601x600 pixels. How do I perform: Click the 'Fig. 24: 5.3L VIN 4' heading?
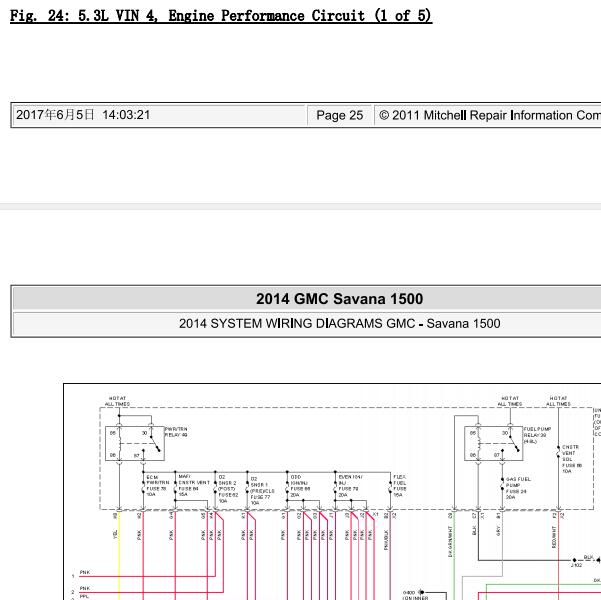[221, 16]
